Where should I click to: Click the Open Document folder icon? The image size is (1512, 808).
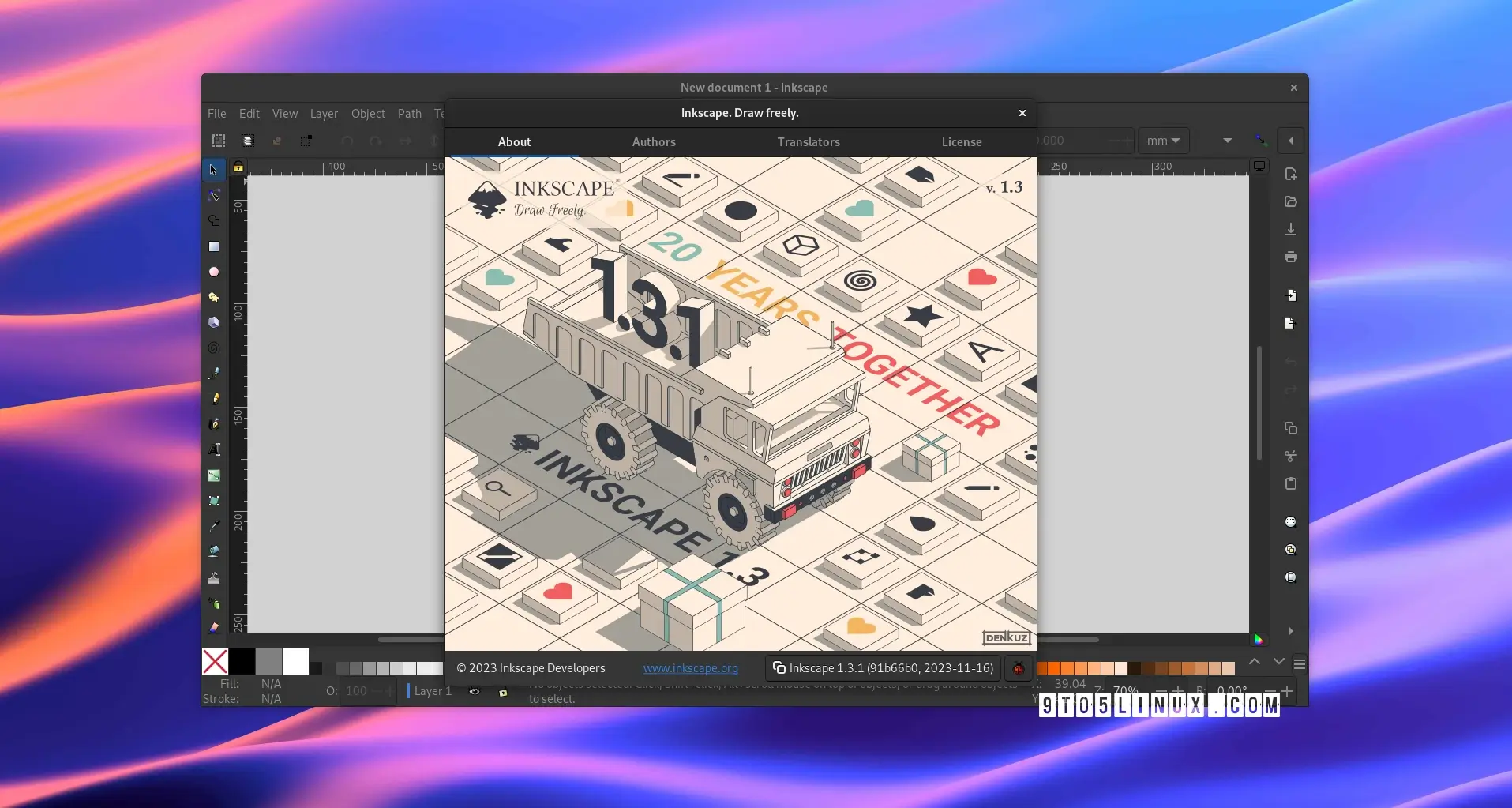tap(1291, 201)
